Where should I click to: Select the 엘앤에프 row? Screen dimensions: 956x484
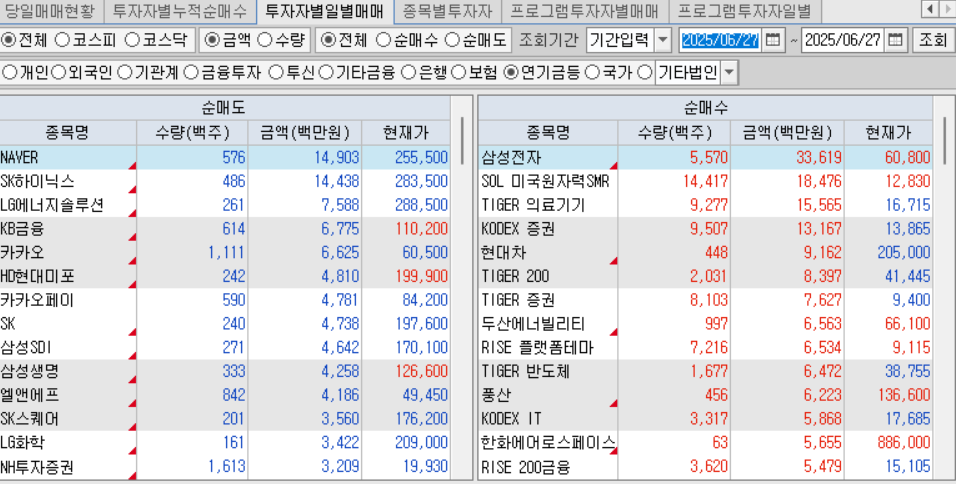point(224,395)
